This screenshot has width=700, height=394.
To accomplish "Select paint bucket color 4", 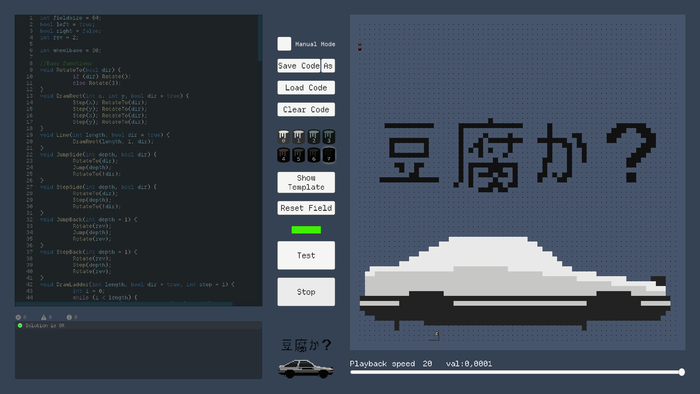I will click(283, 155).
